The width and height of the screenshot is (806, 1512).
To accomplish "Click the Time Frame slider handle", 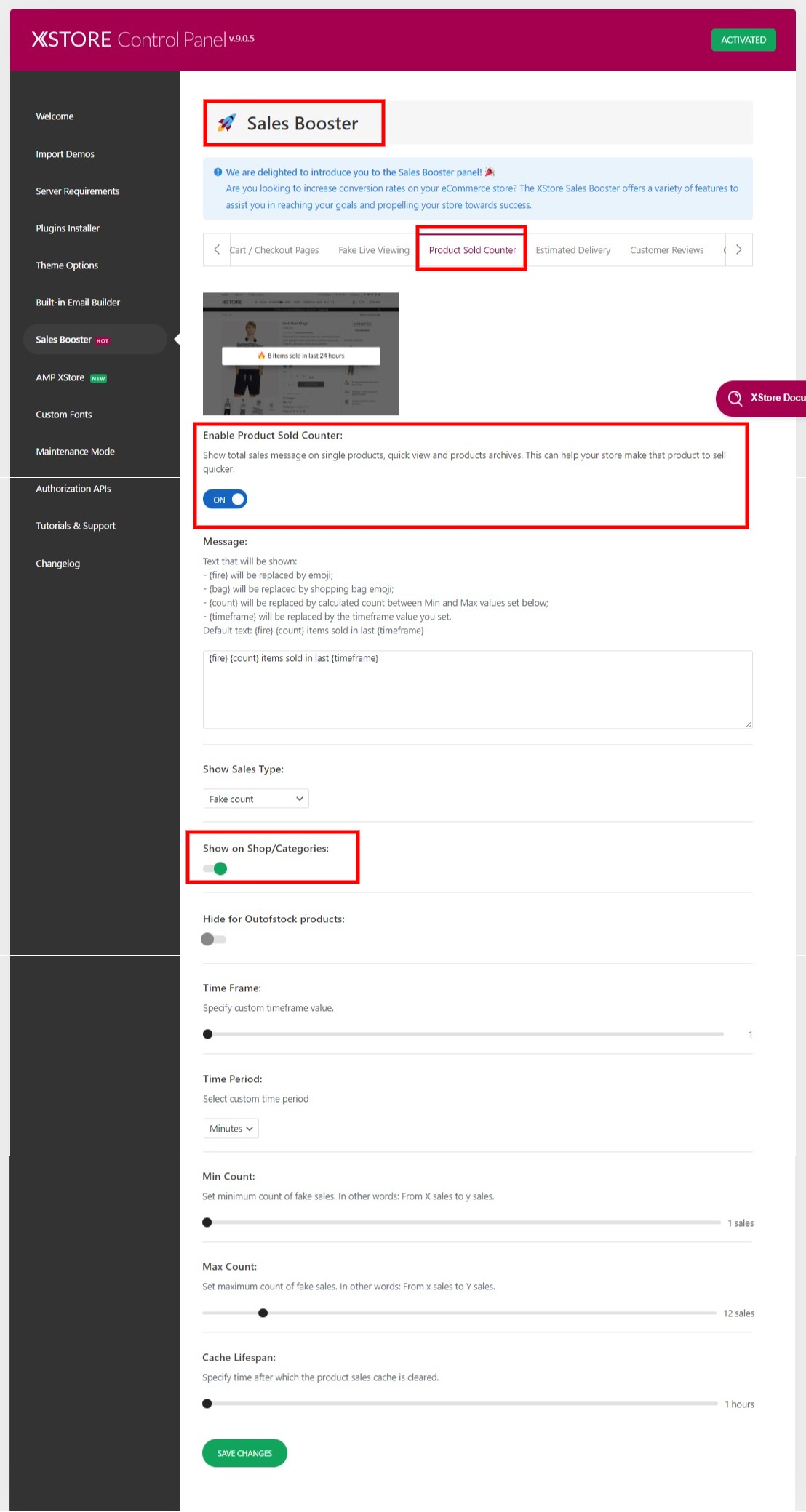I will (x=208, y=1034).
